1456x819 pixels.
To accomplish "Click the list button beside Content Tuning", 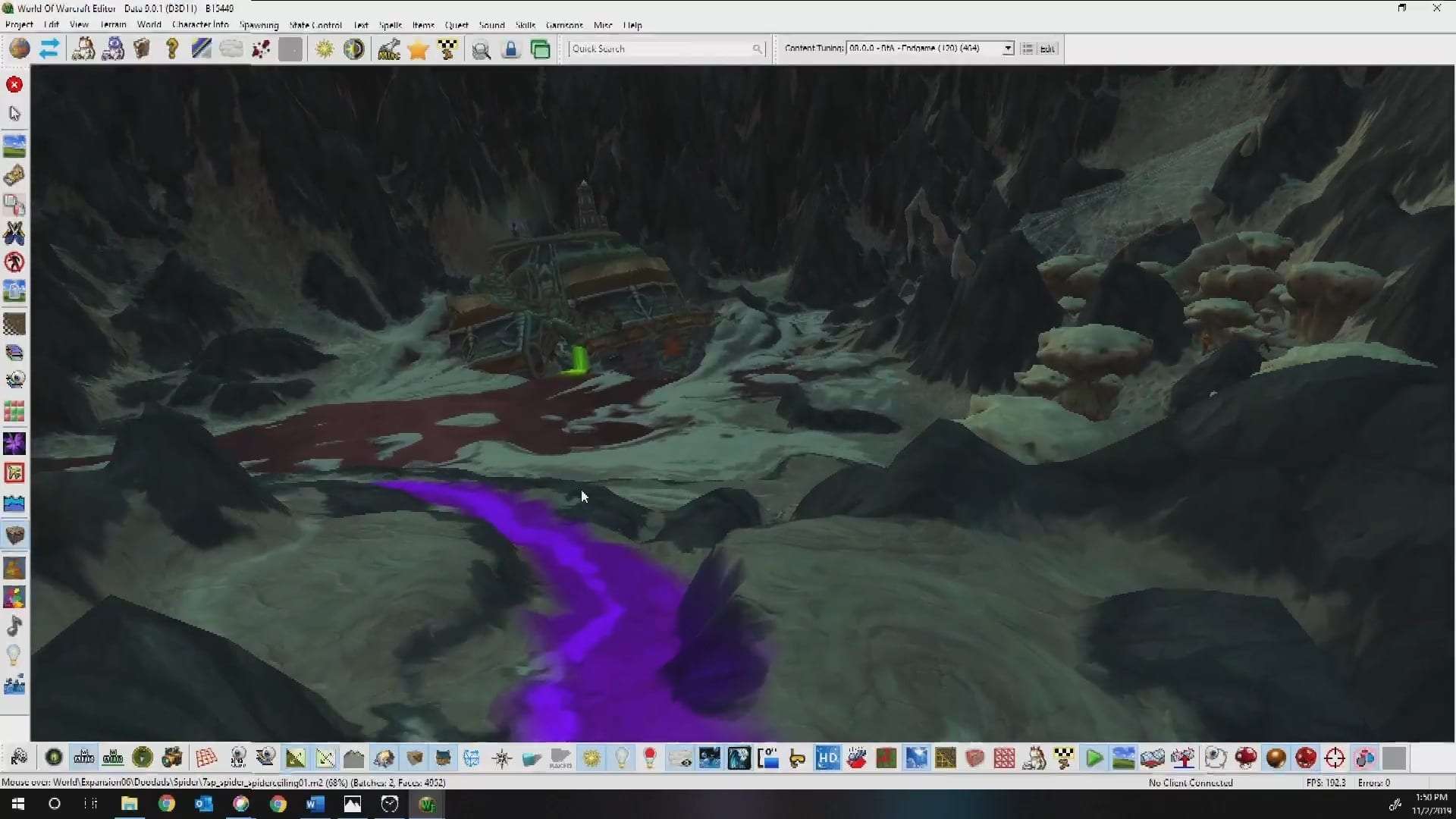I will (x=1027, y=49).
